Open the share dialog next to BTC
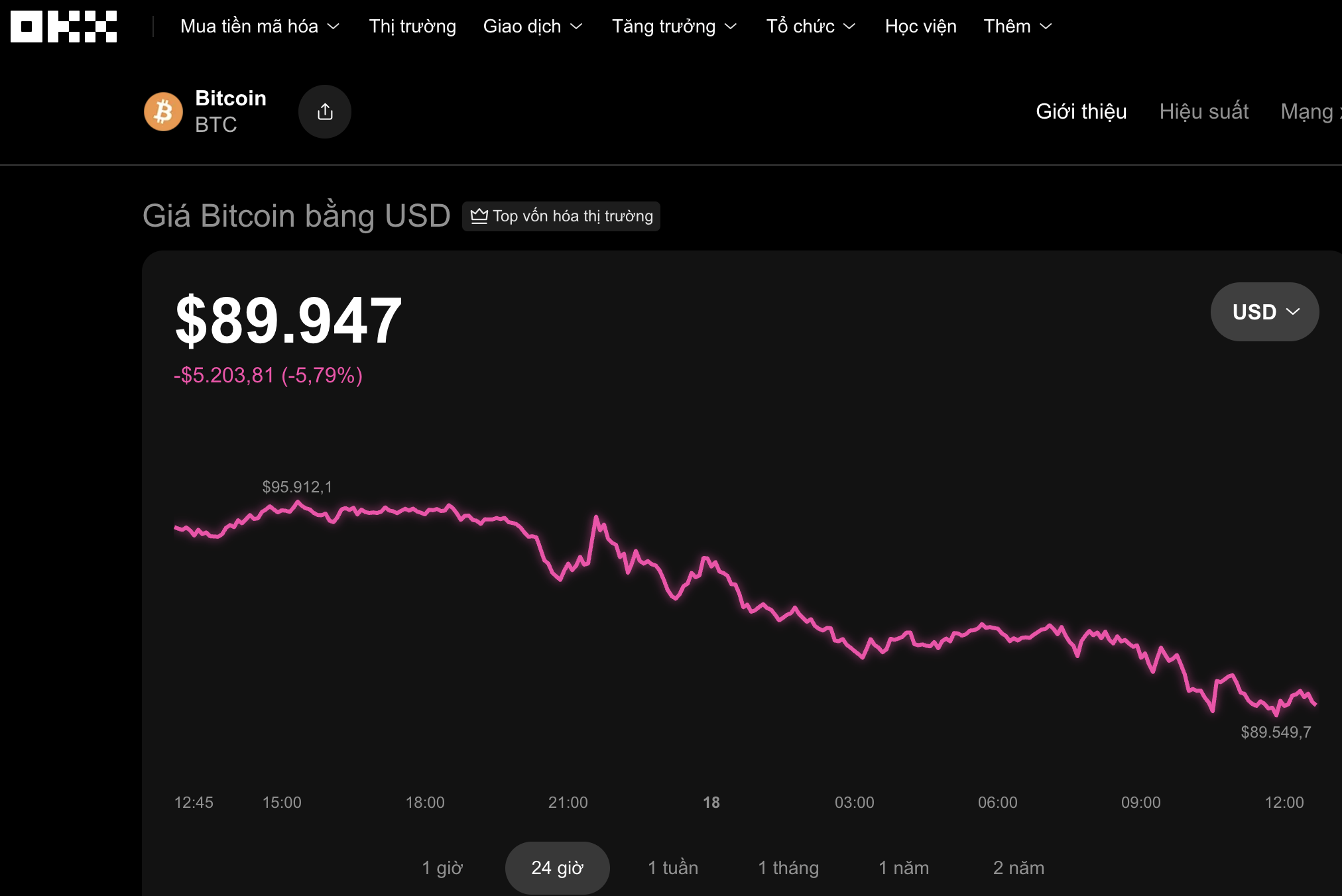The image size is (1342, 896). pos(324,111)
